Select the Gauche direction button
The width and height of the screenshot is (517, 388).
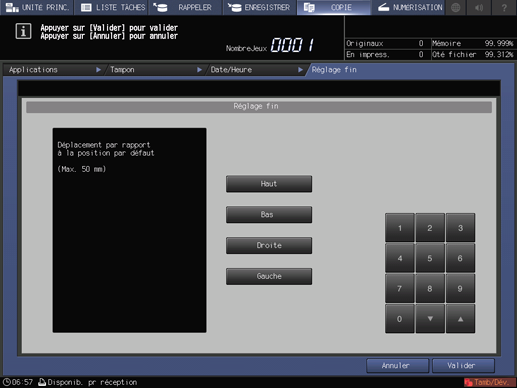pyautogui.click(x=269, y=276)
